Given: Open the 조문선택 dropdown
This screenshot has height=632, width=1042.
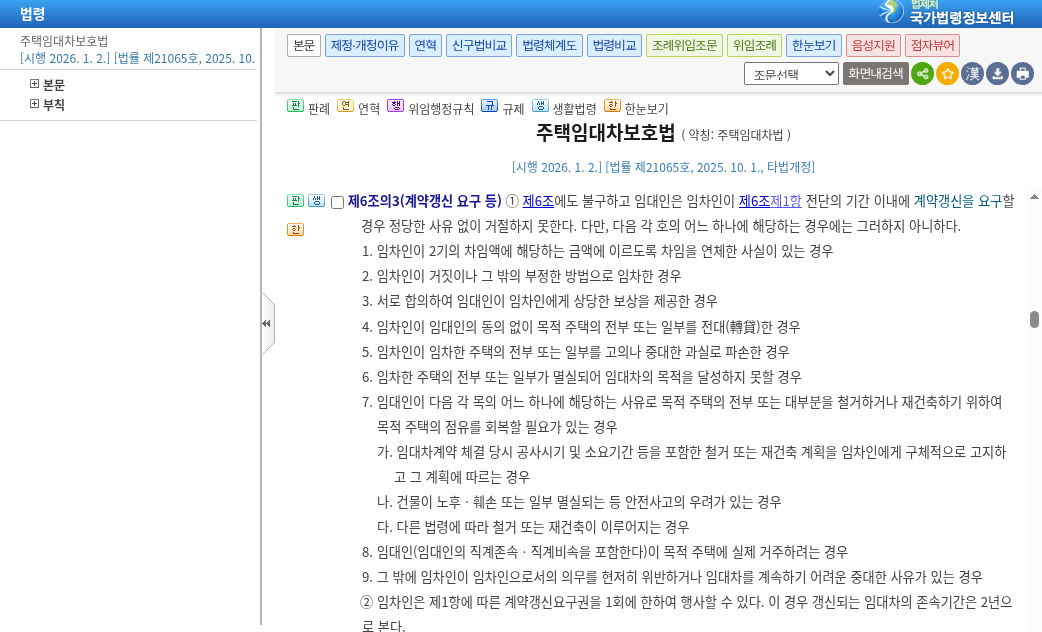Looking at the screenshot, I should [791, 74].
